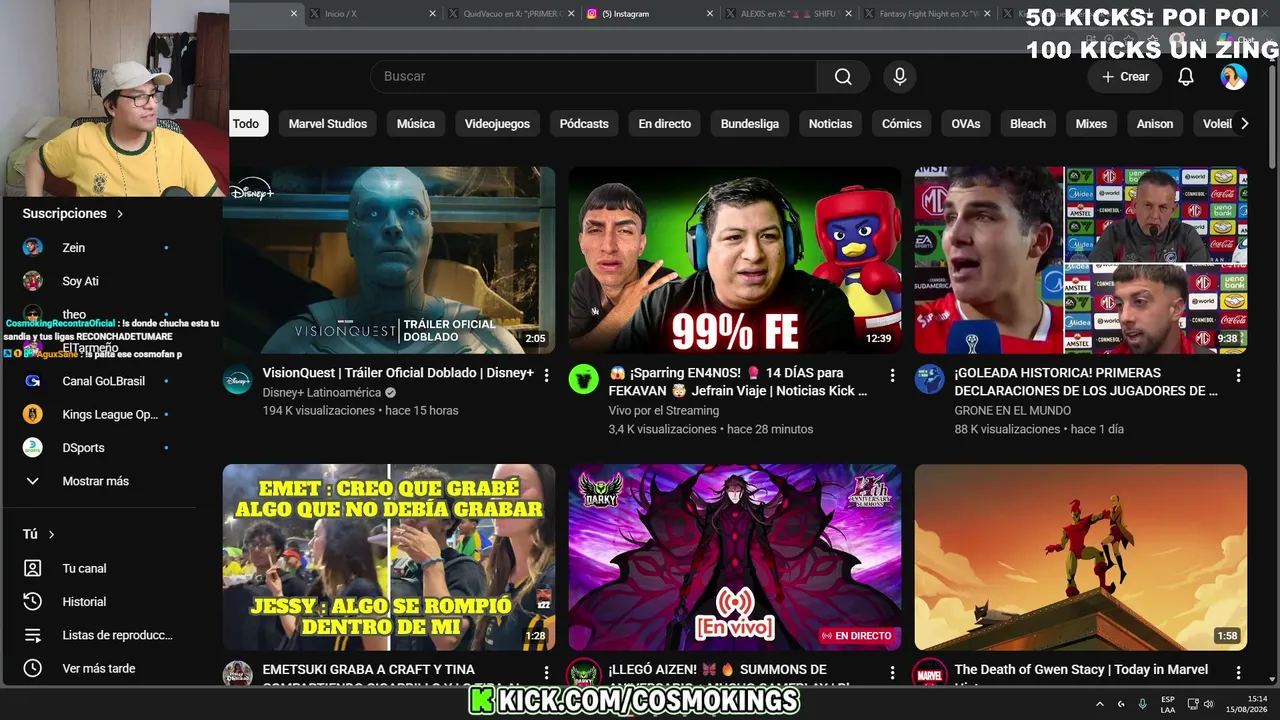The width and height of the screenshot is (1280, 720).
Task: Open the network icon in system tray
Action: 1193,704
